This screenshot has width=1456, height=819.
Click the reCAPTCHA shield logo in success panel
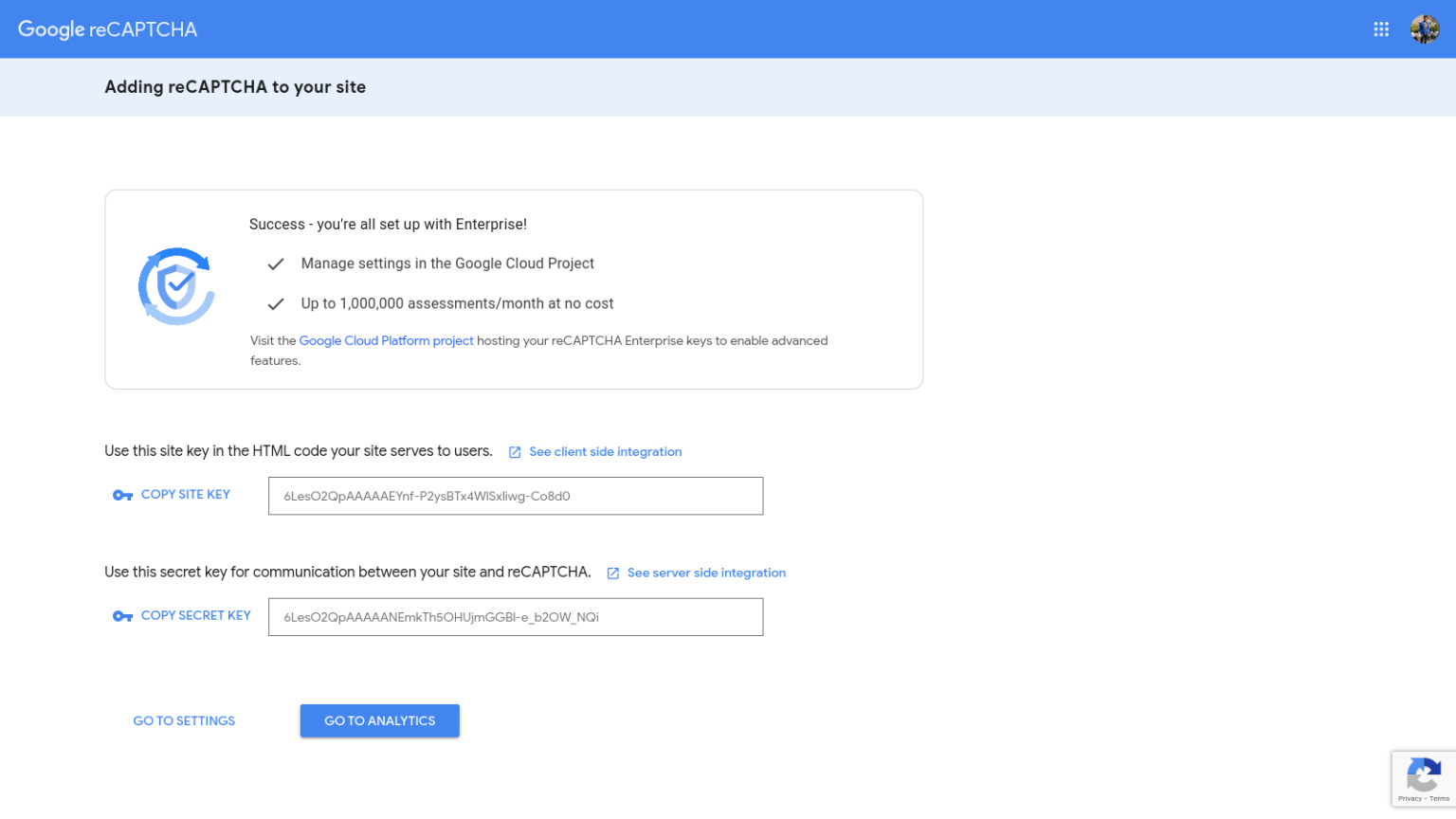176,286
